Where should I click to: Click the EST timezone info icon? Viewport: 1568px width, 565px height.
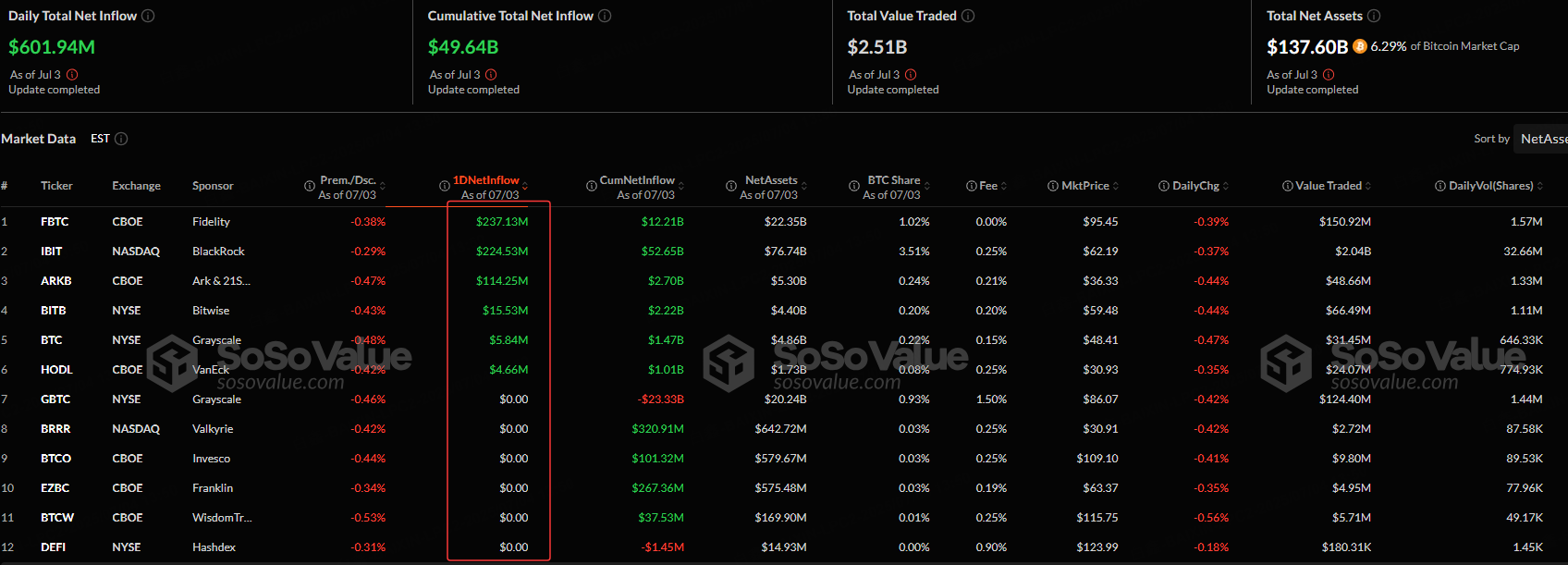(x=121, y=139)
